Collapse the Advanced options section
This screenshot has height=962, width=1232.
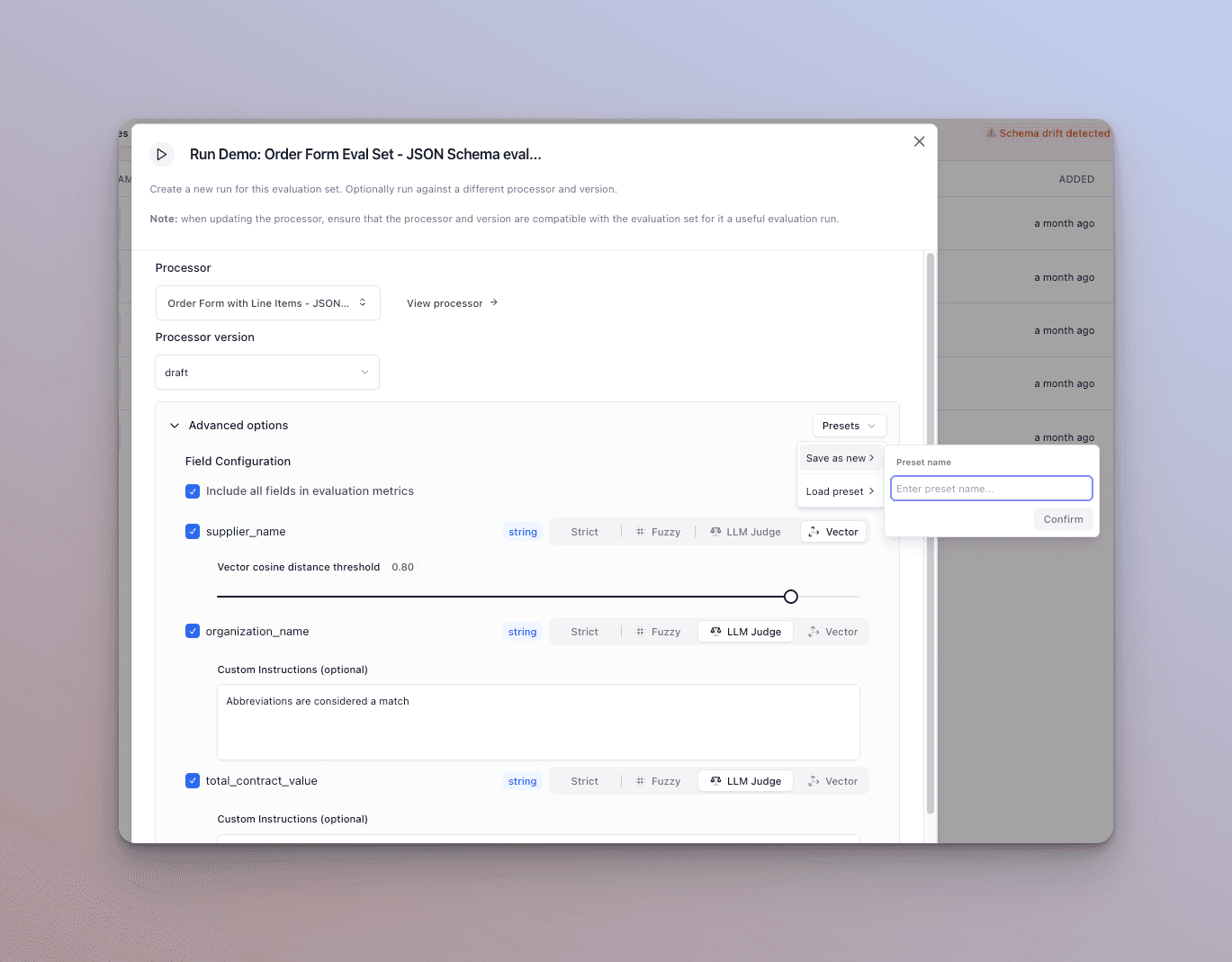pyautogui.click(x=175, y=426)
